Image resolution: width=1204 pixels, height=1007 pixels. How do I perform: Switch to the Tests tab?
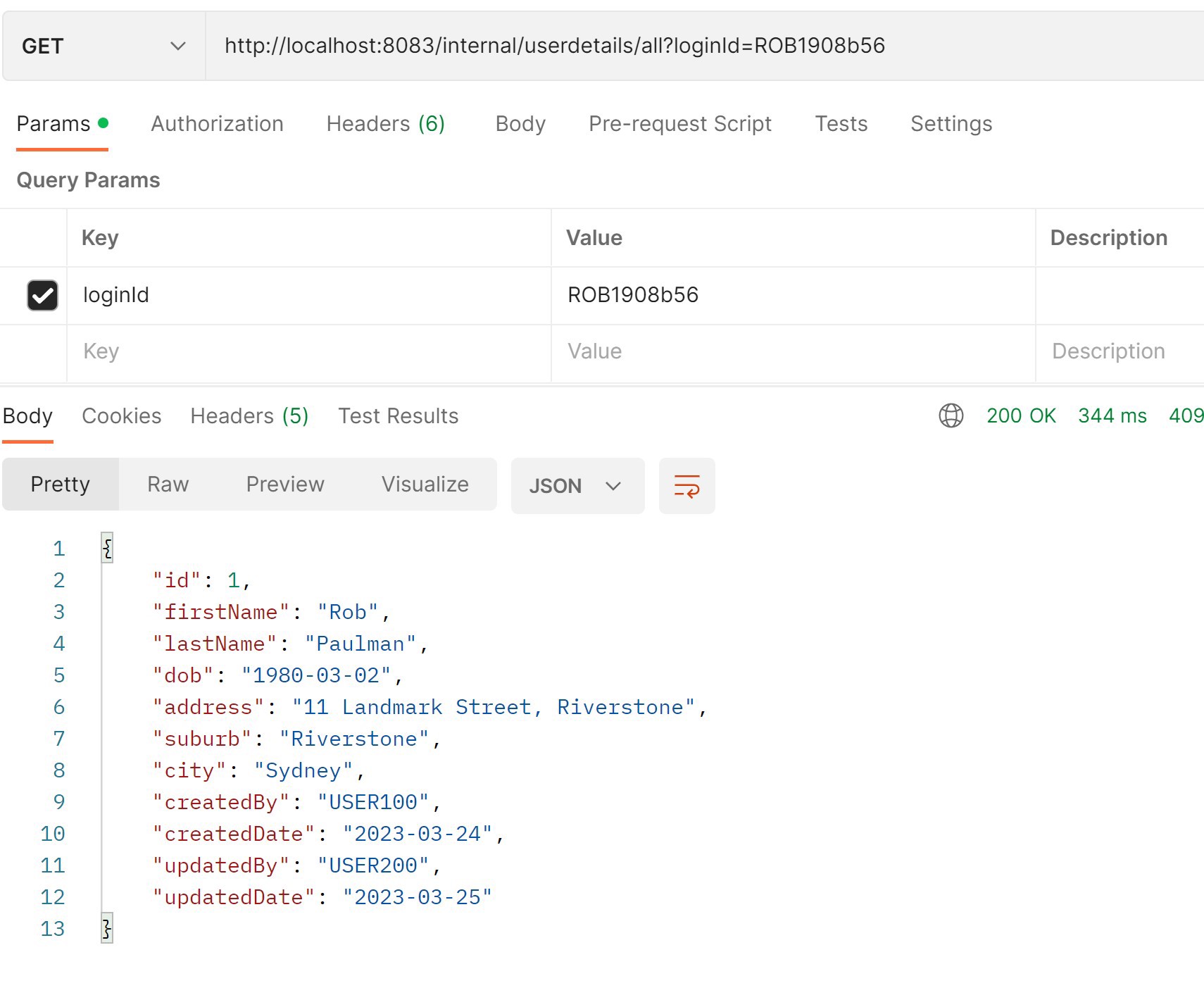(841, 123)
